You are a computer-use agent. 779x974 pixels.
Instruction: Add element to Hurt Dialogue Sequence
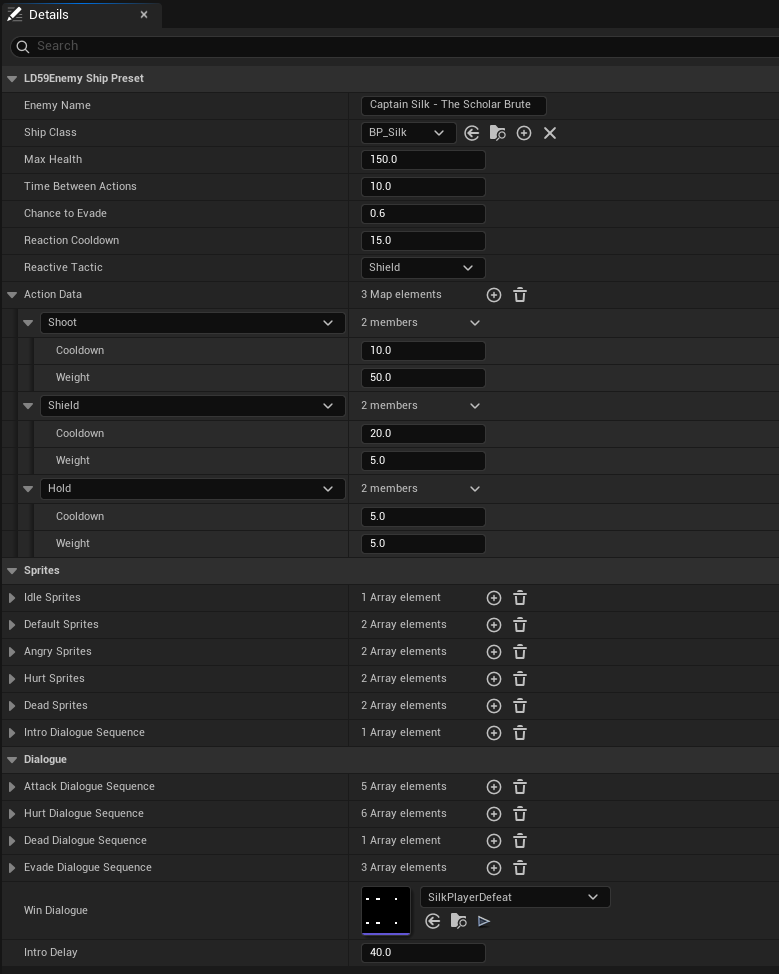point(494,814)
